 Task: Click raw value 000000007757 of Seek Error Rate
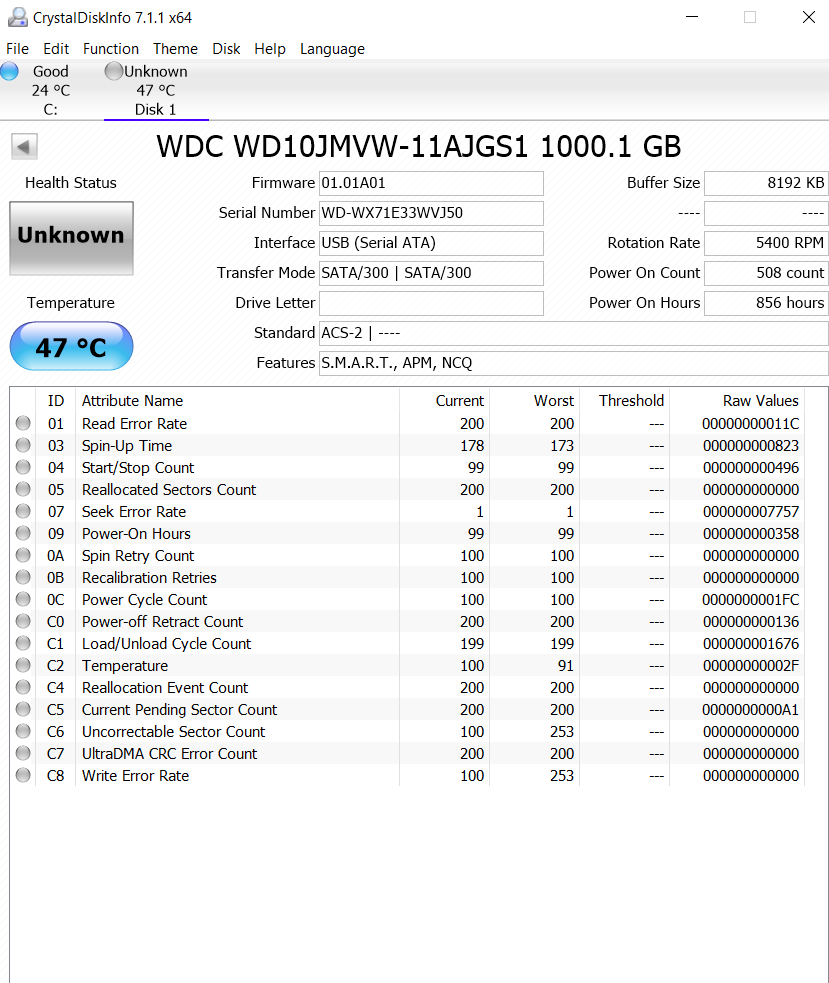coord(751,512)
